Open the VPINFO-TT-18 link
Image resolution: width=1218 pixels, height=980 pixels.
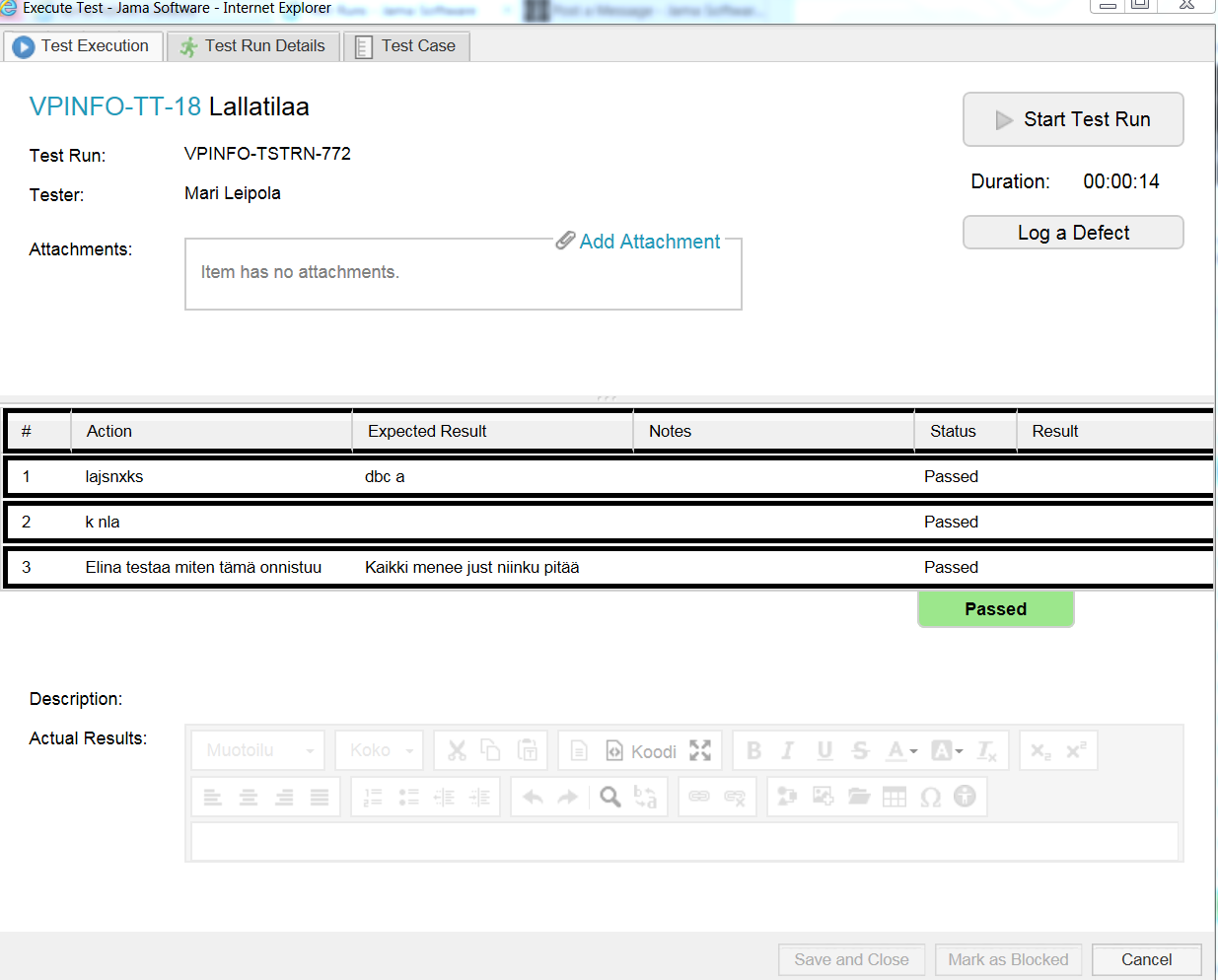point(115,106)
